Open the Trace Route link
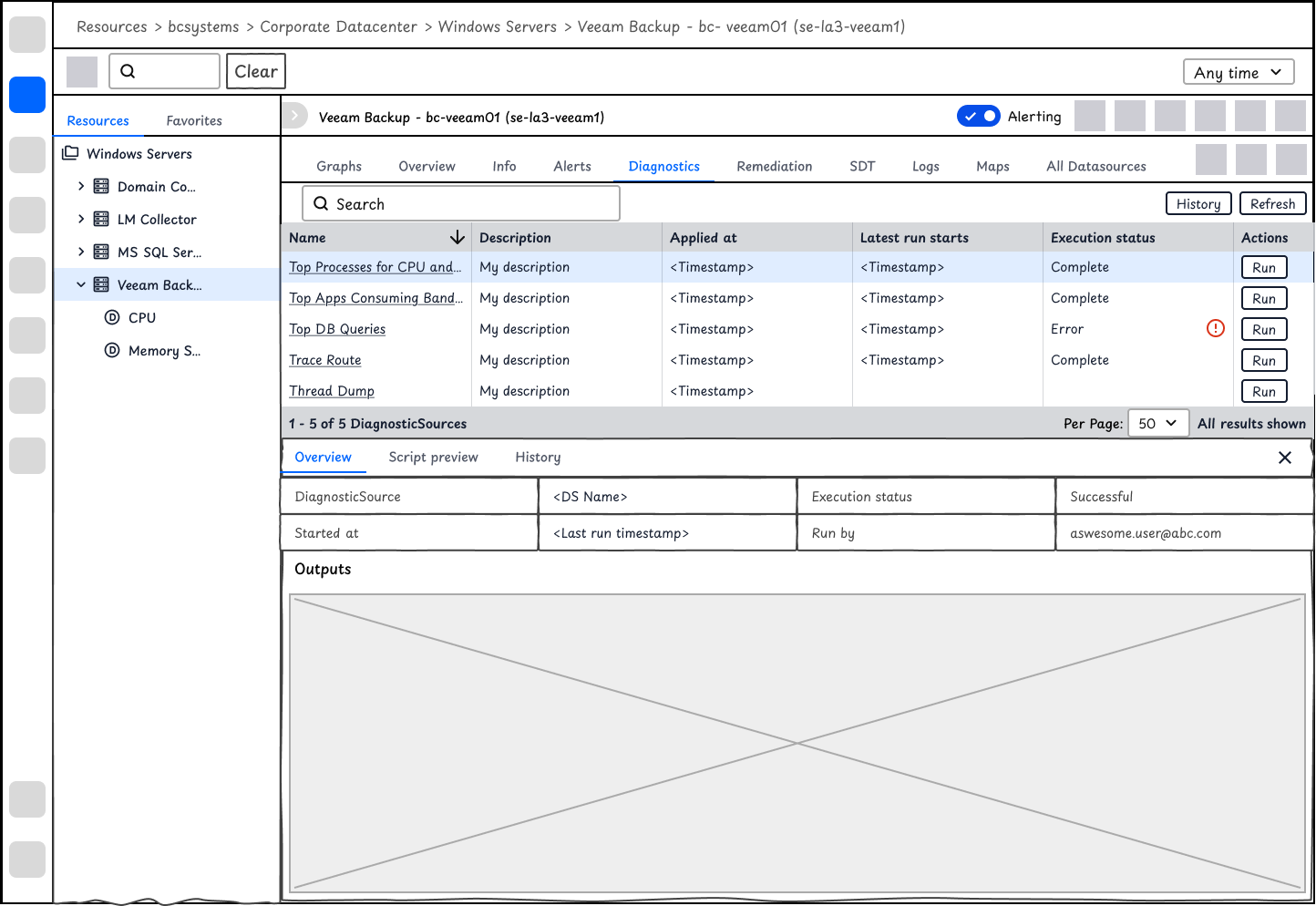 coord(325,360)
